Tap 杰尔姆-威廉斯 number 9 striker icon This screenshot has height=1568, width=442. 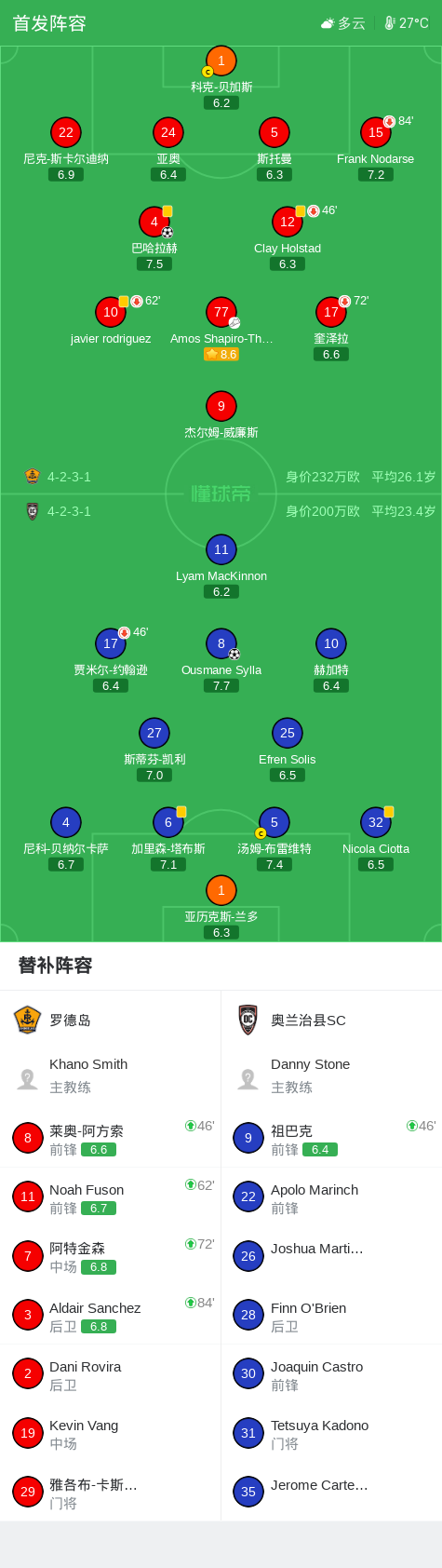221,406
